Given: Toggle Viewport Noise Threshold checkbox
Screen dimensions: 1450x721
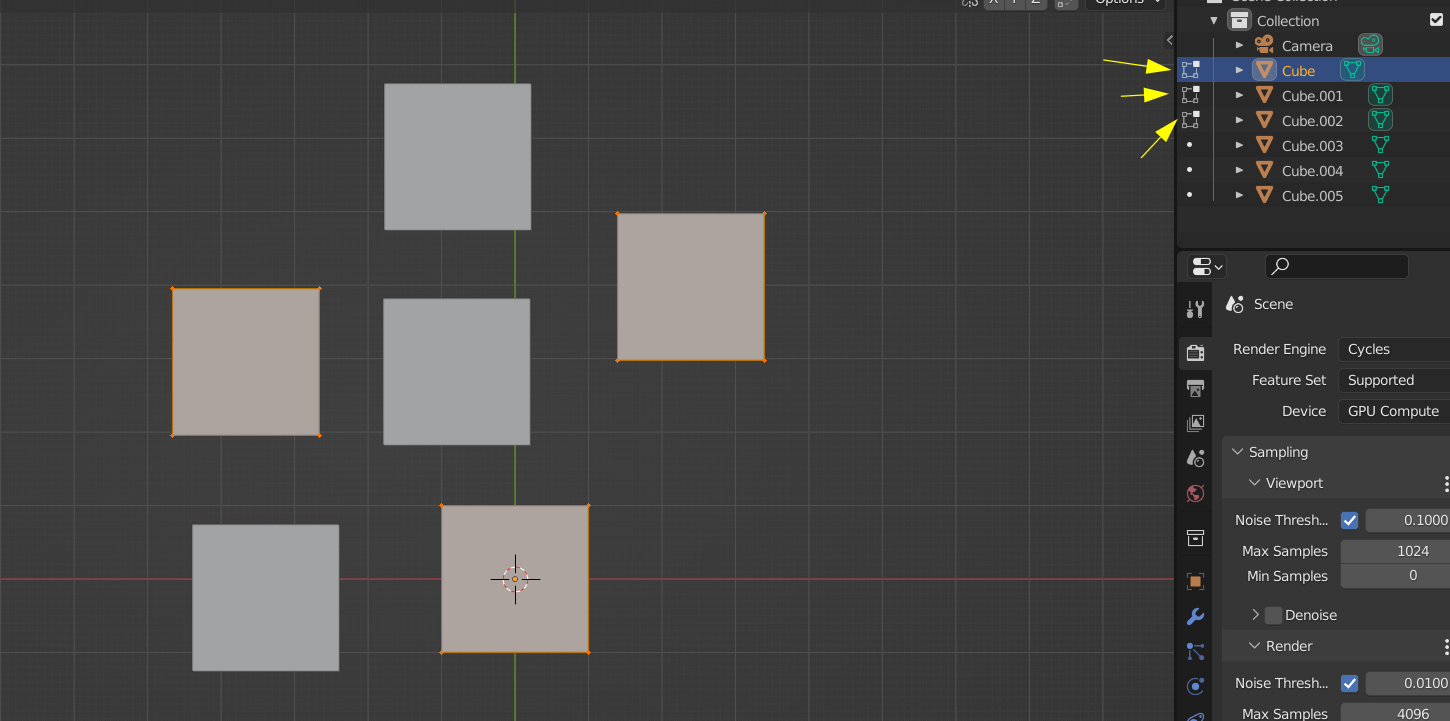Looking at the screenshot, I should pos(1349,520).
